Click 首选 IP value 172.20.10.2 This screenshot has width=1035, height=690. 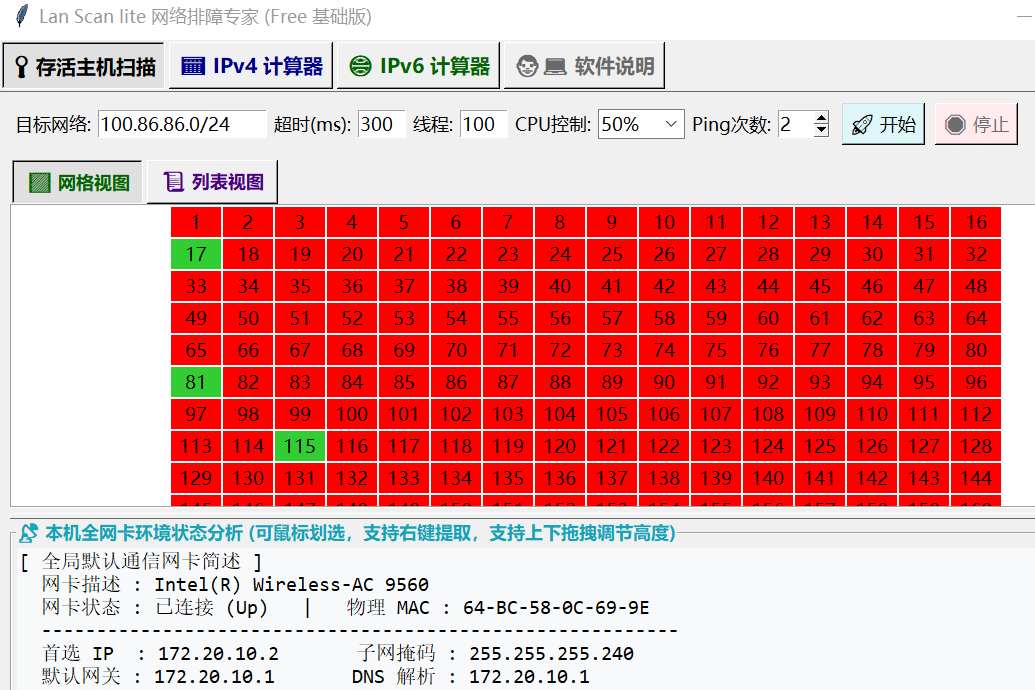pyautogui.click(x=218, y=654)
